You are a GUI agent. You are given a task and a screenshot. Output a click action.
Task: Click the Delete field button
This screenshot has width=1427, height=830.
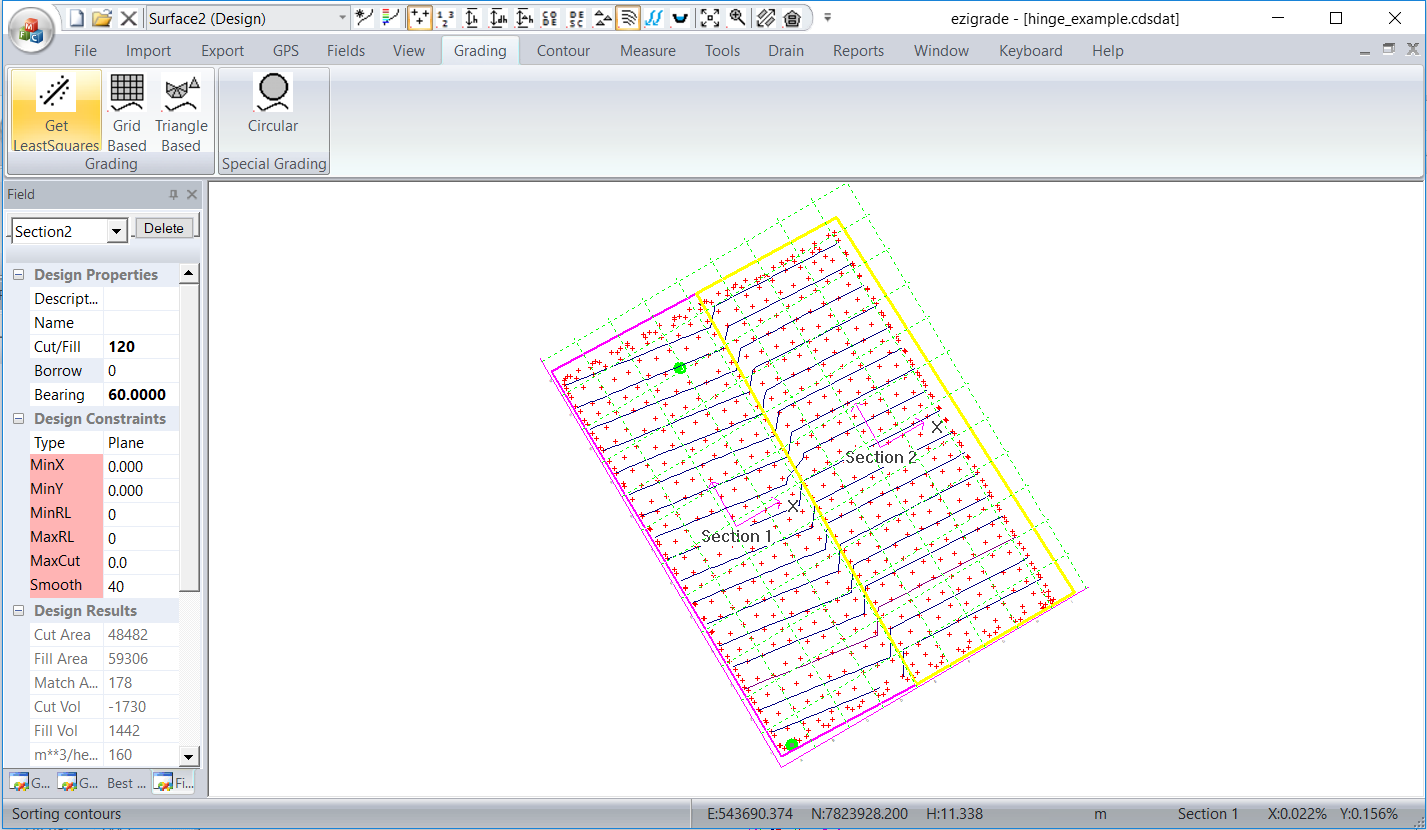[164, 229]
